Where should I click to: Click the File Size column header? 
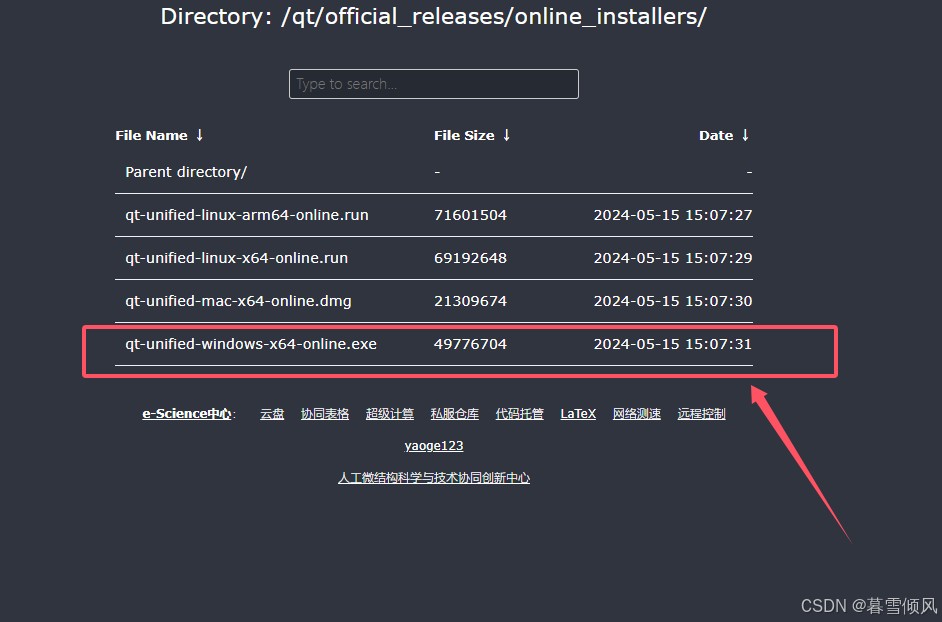(x=464, y=136)
